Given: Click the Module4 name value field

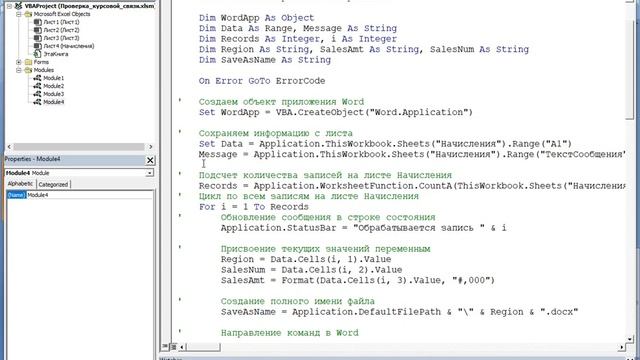Looking at the screenshot, I should click(90, 195).
